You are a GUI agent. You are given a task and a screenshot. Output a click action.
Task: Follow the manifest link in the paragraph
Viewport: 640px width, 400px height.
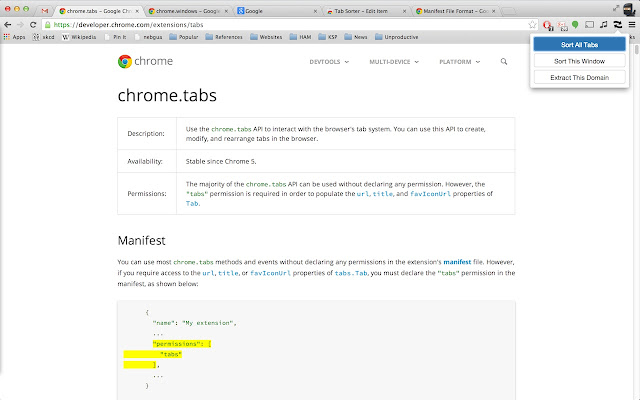click(x=457, y=262)
